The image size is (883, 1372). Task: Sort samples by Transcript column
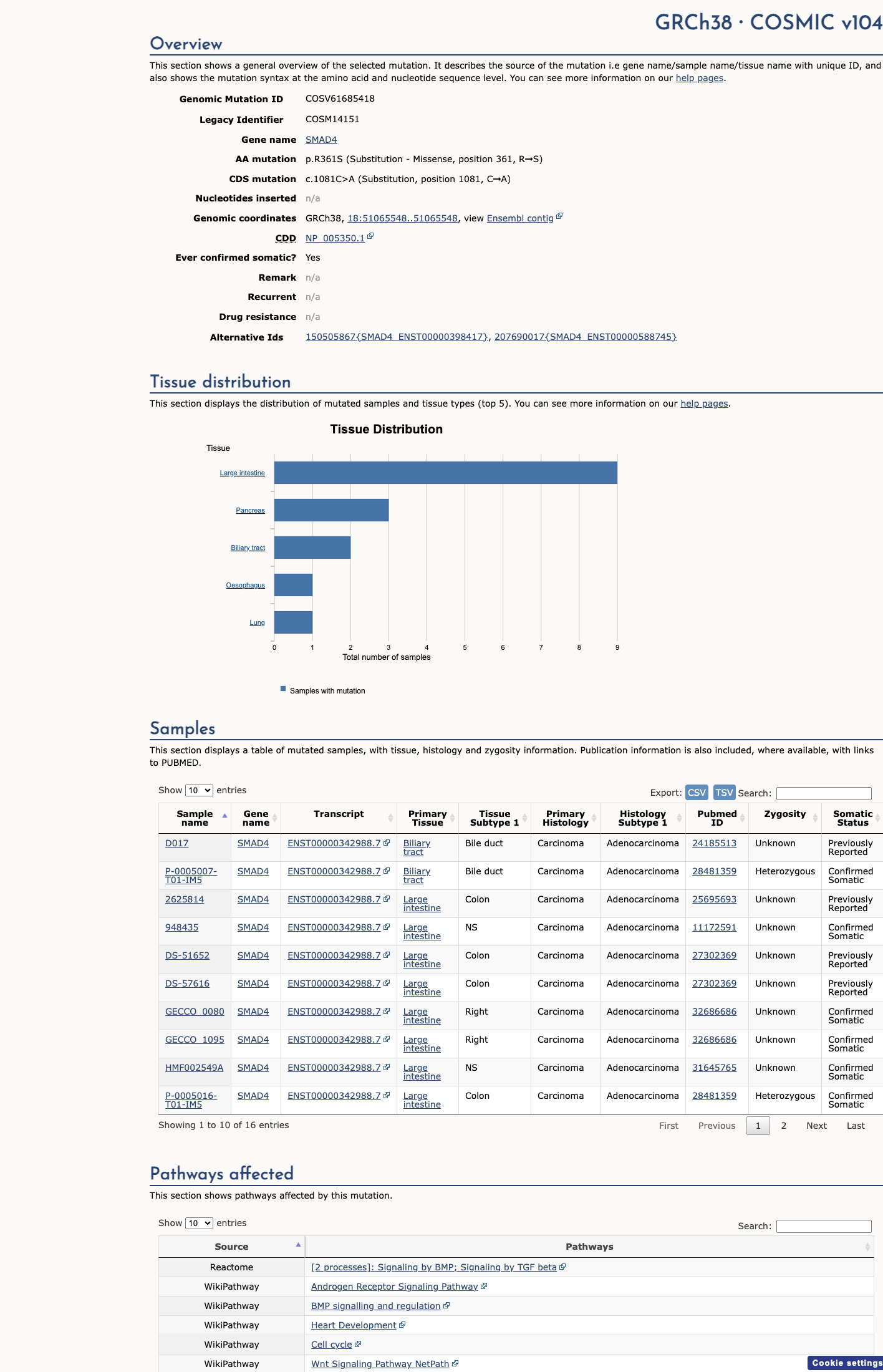coord(339,818)
